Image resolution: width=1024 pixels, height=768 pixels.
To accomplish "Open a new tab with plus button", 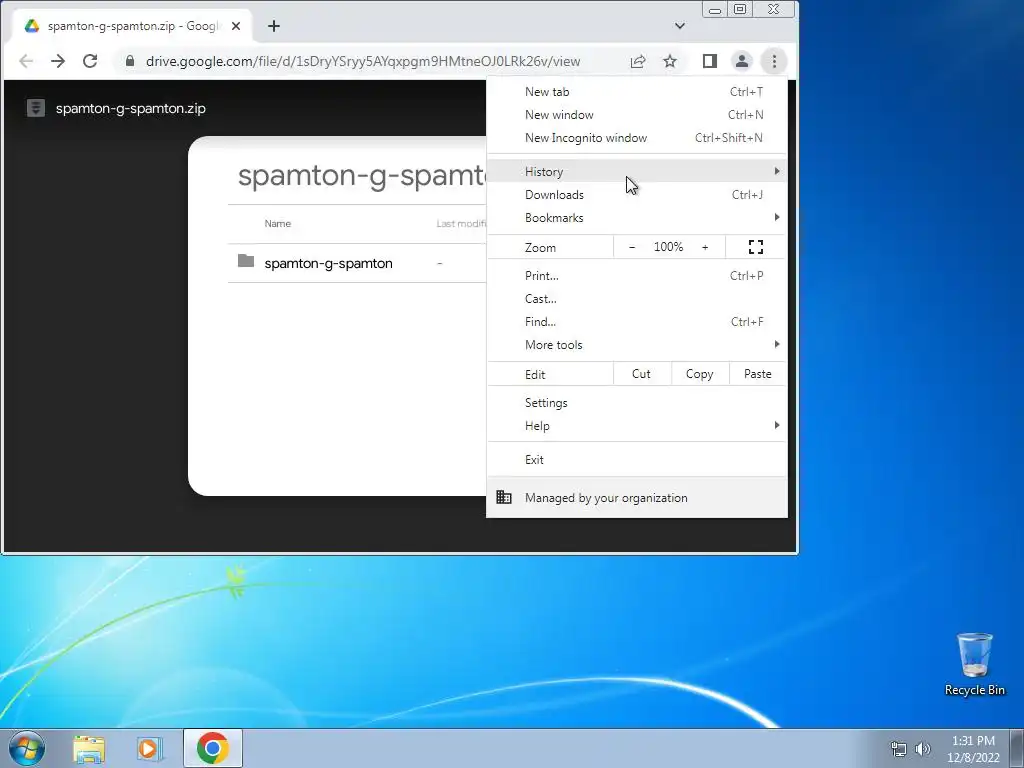I will coord(274,26).
